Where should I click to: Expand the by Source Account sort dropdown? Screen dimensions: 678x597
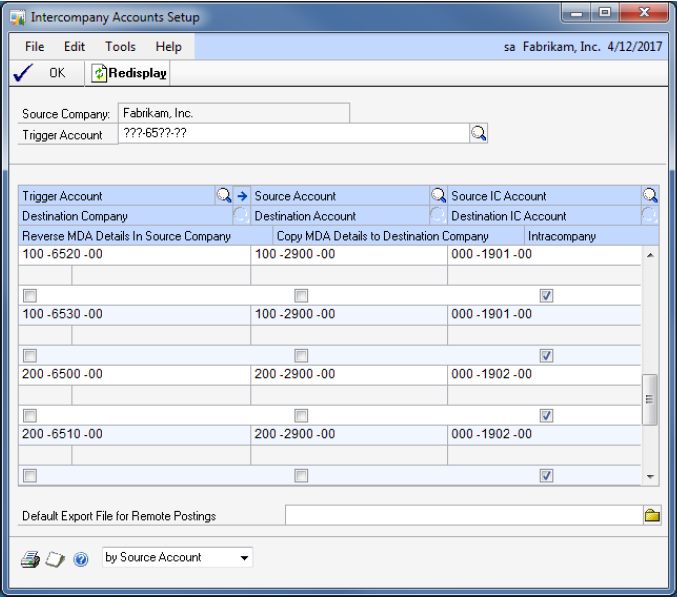point(244,558)
